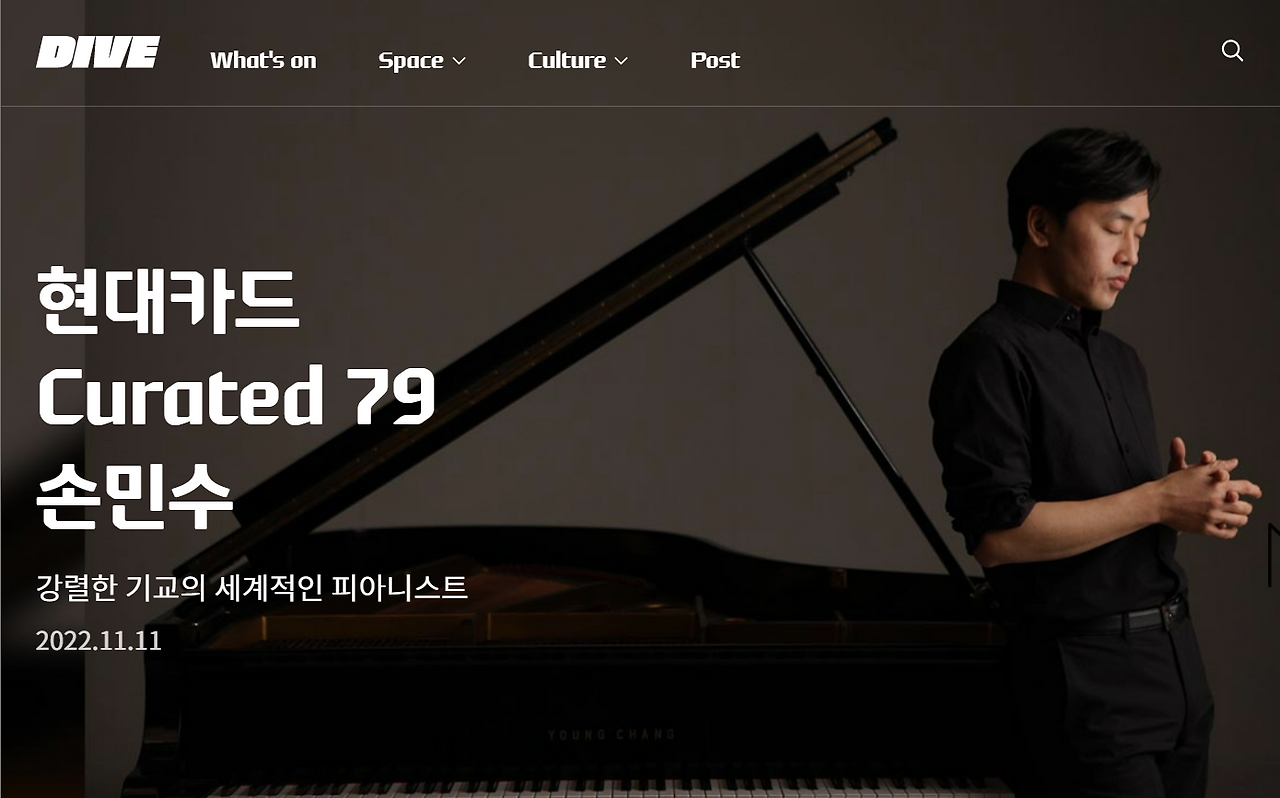Image resolution: width=1280 pixels, height=798 pixels.
Task: Click the YOUNG CHANG piano logo
Action: point(611,734)
